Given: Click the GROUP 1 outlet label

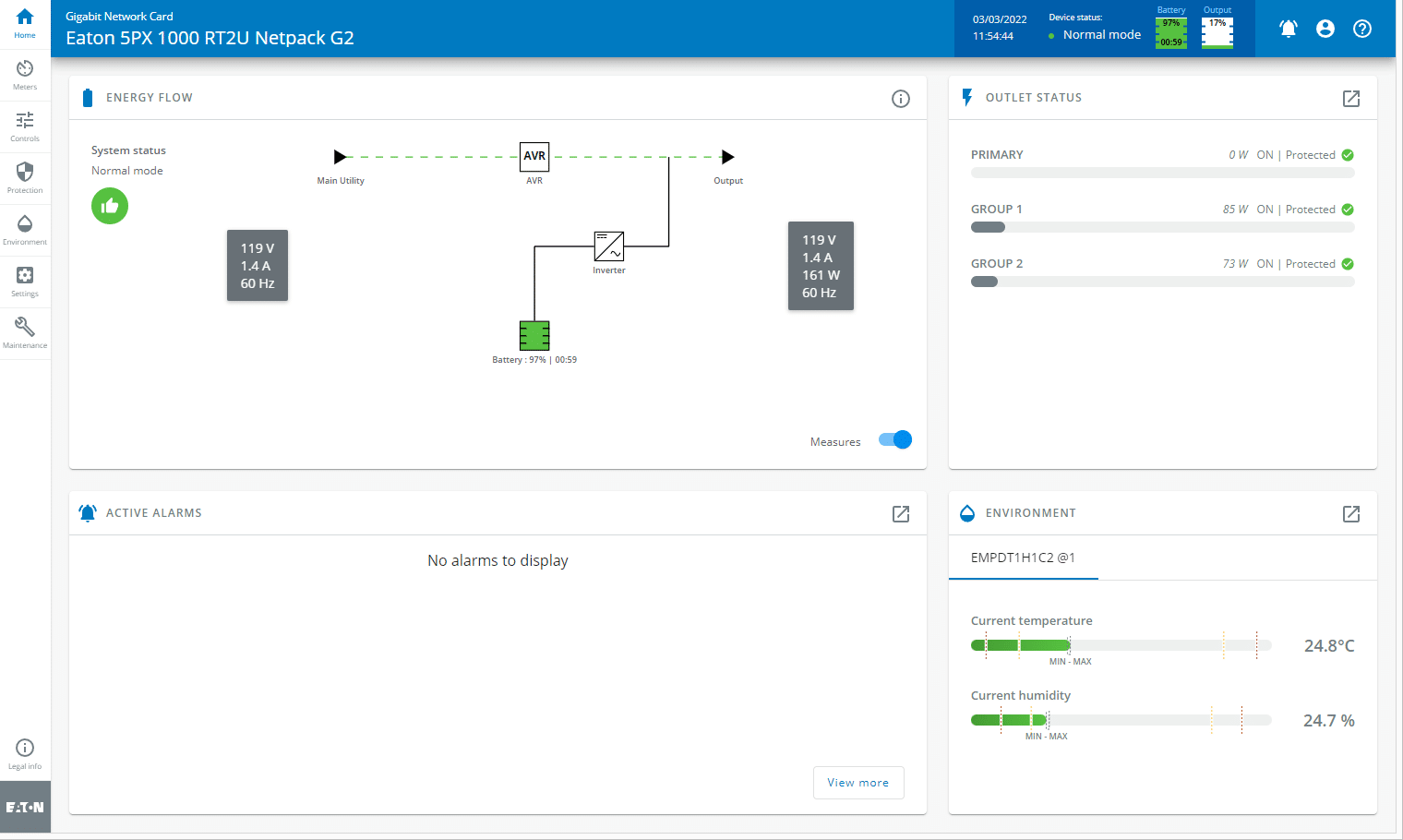Looking at the screenshot, I should pos(997,210).
